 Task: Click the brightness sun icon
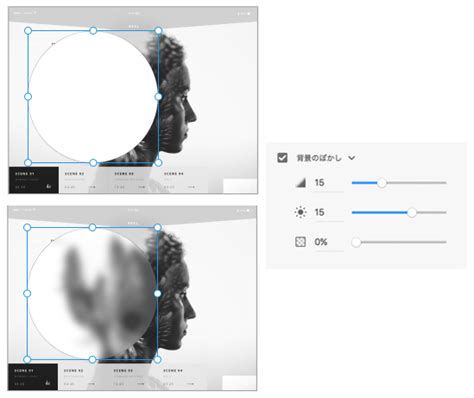pyautogui.click(x=300, y=212)
